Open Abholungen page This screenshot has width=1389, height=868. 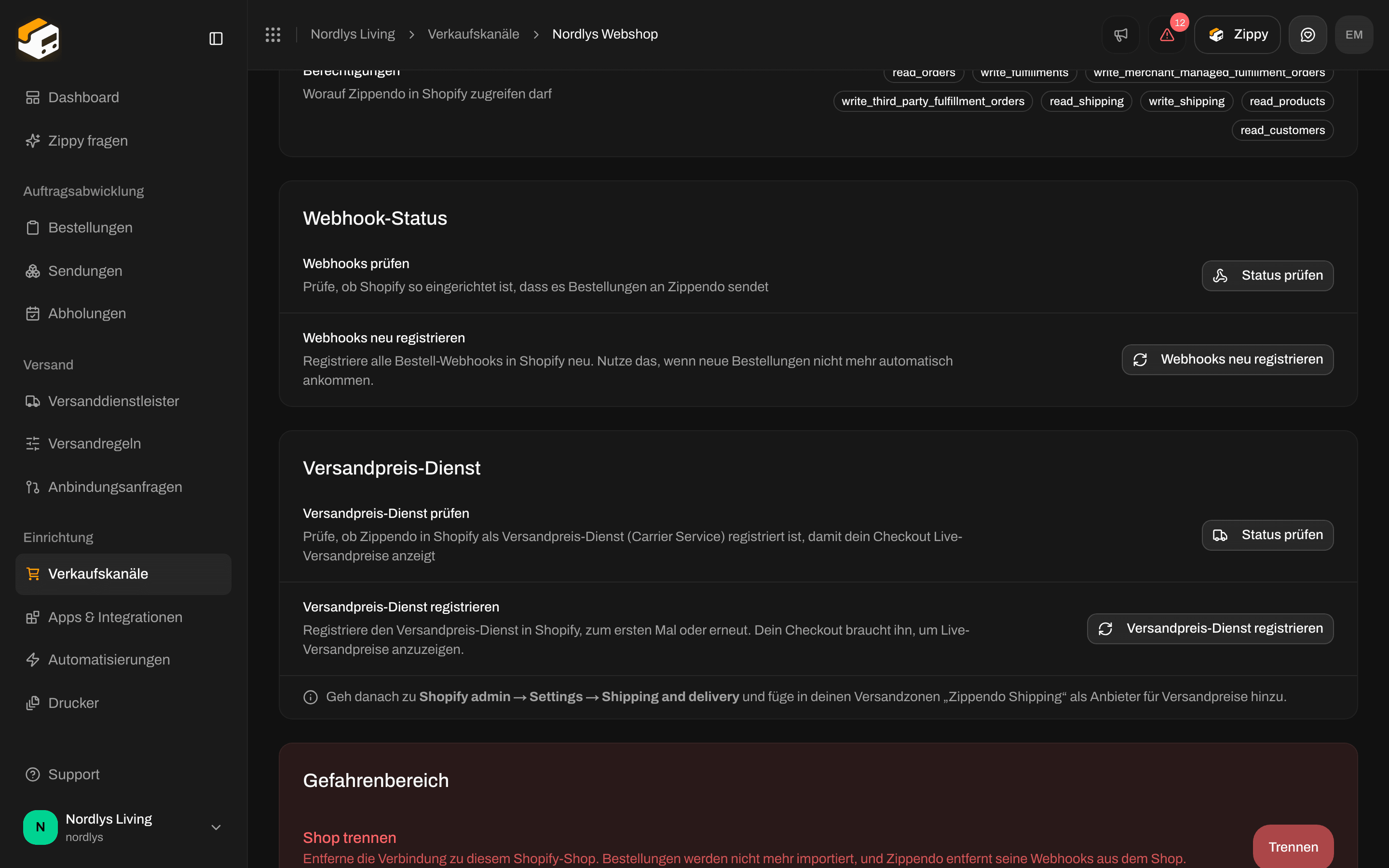pyautogui.click(x=123, y=313)
